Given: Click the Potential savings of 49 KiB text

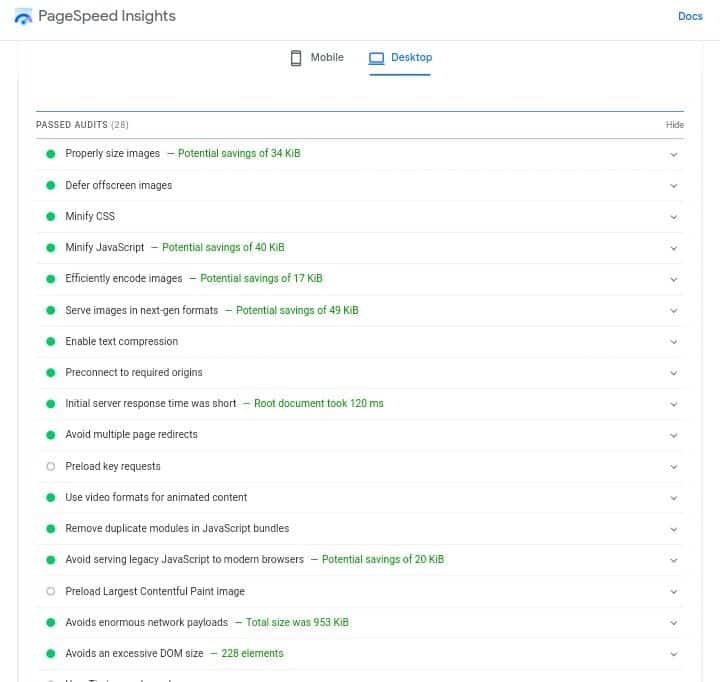Looking at the screenshot, I should point(297,310).
